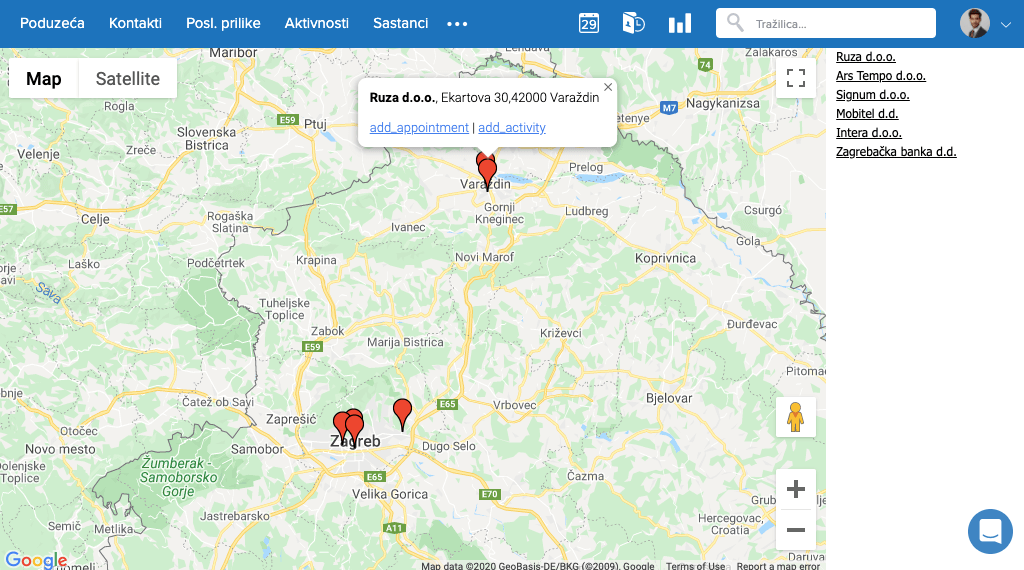This screenshot has height=570, width=1024.
Task: Close the Ruza d.o.o. info window
Action: pos(608,87)
